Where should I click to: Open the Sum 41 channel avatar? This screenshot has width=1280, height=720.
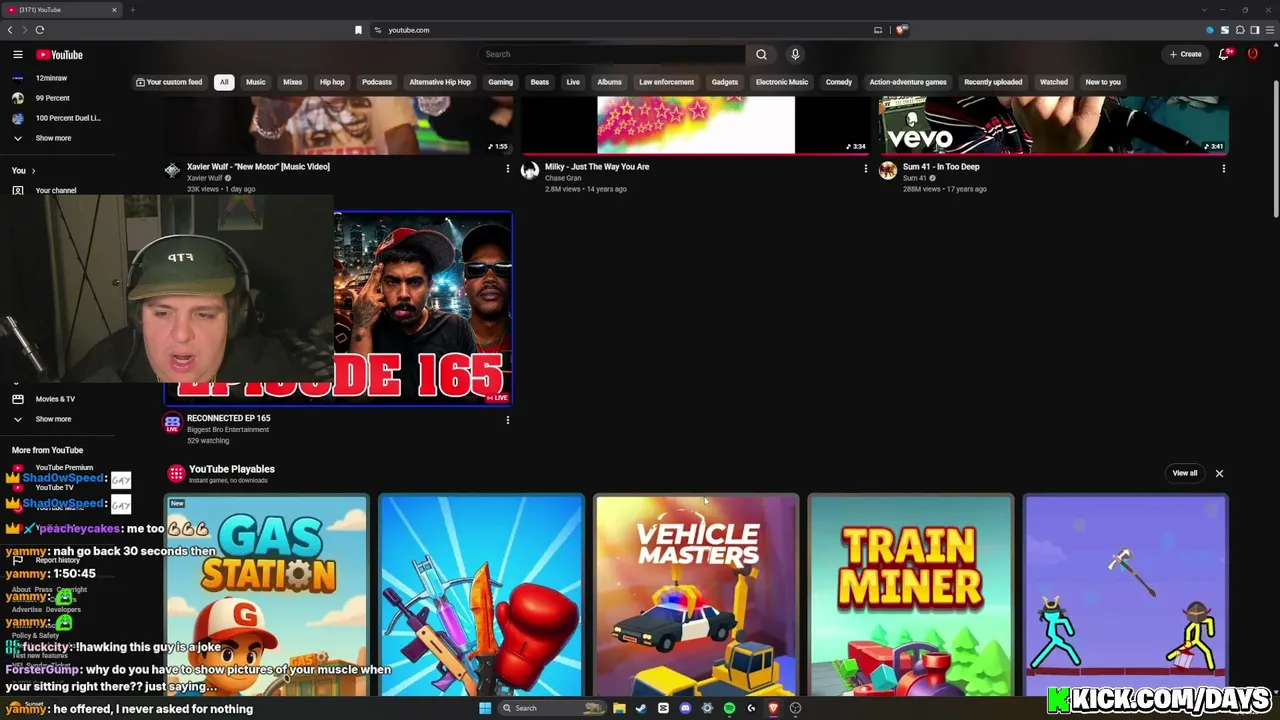[888, 171]
